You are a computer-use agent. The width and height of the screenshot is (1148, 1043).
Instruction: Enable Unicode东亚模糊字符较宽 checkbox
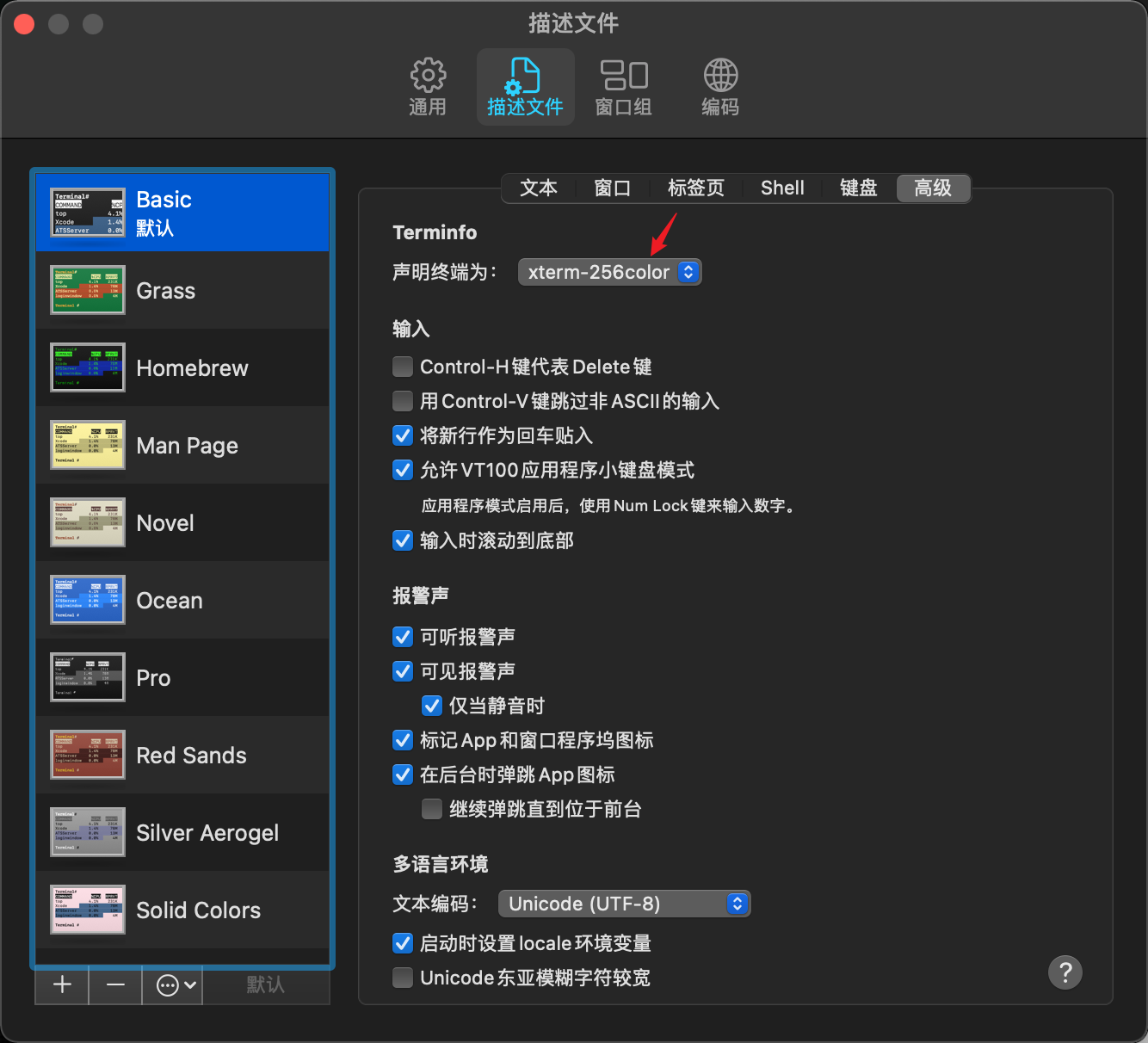[x=403, y=978]
